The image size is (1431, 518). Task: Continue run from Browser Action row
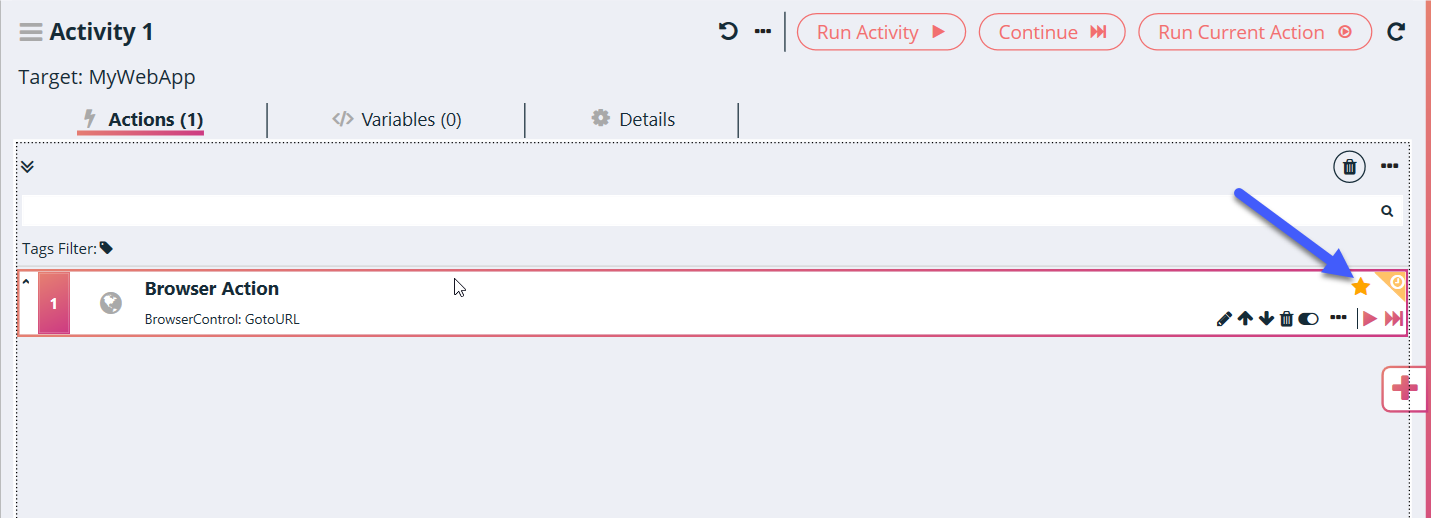click(1394, 319)
